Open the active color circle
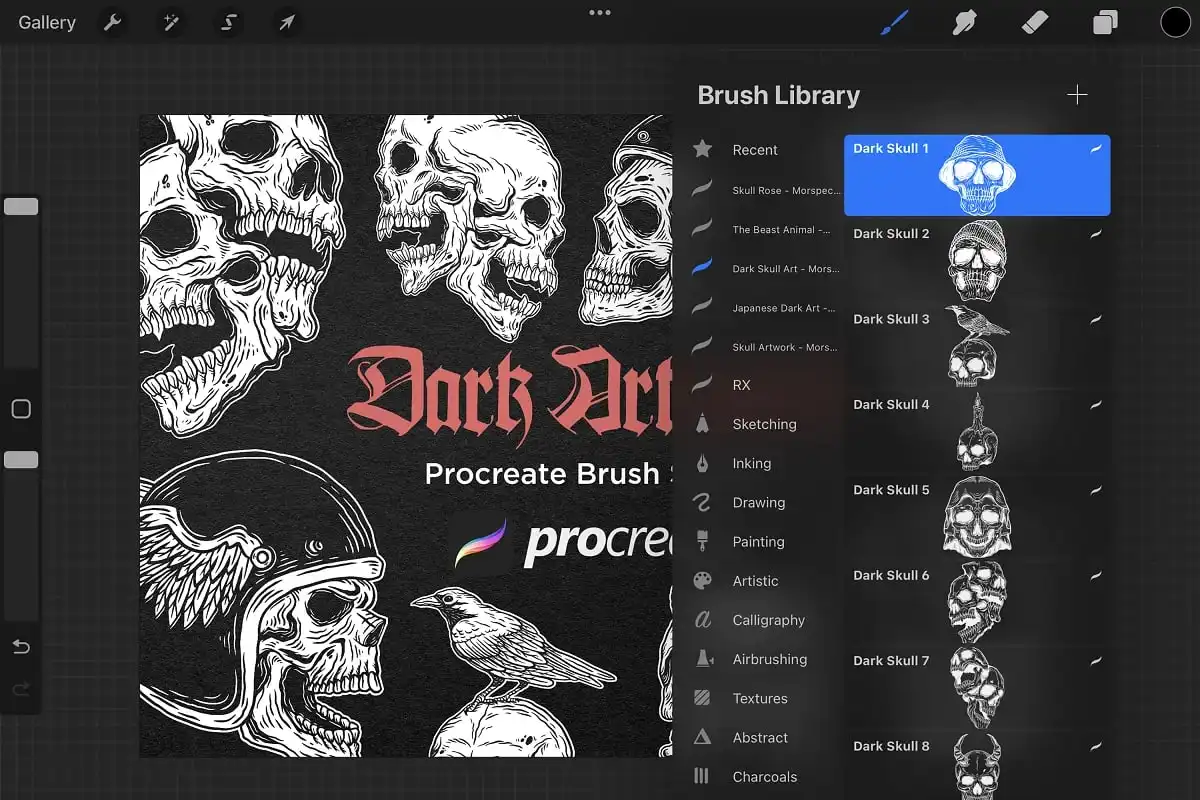The height and width of the screenshot is (800, 1200). click(x=1175, y=22)
